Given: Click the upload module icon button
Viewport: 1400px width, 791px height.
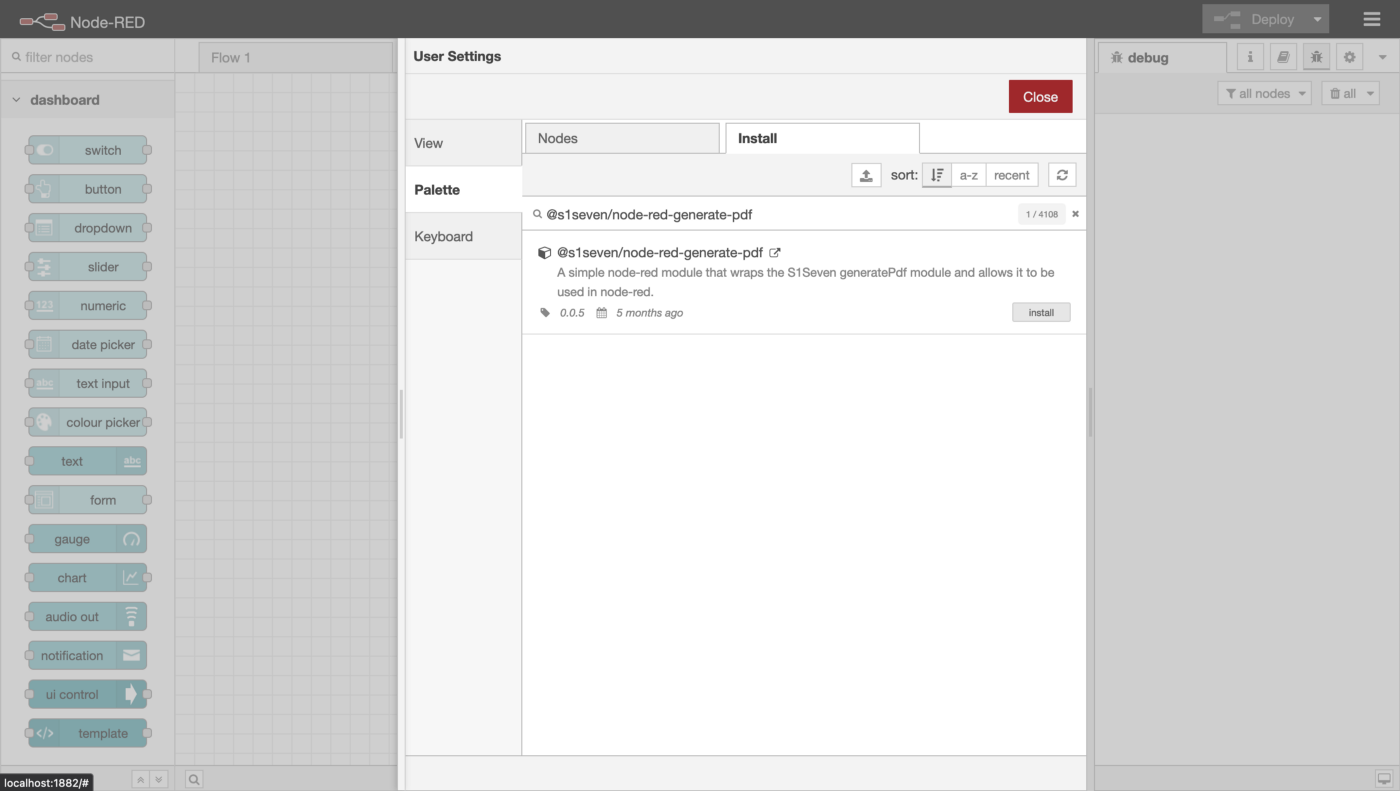Looking at the screenshot, I should pos(866,175).
